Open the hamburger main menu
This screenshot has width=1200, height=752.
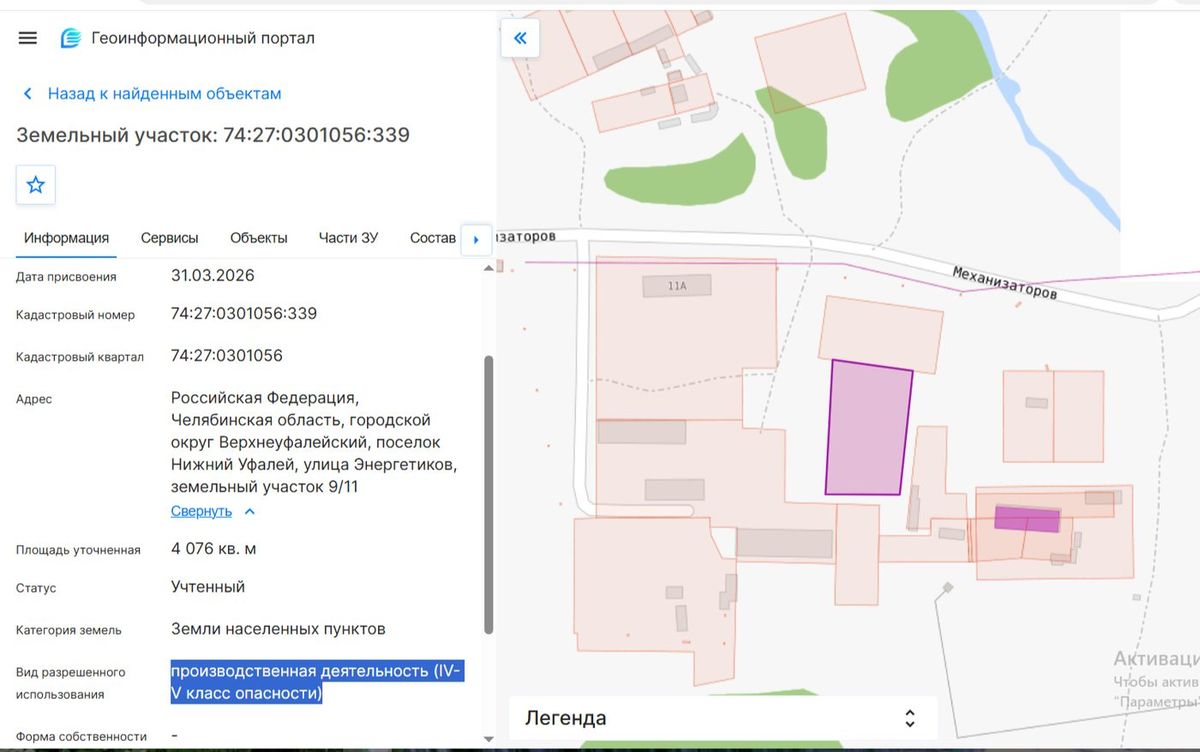pos(28,38)
